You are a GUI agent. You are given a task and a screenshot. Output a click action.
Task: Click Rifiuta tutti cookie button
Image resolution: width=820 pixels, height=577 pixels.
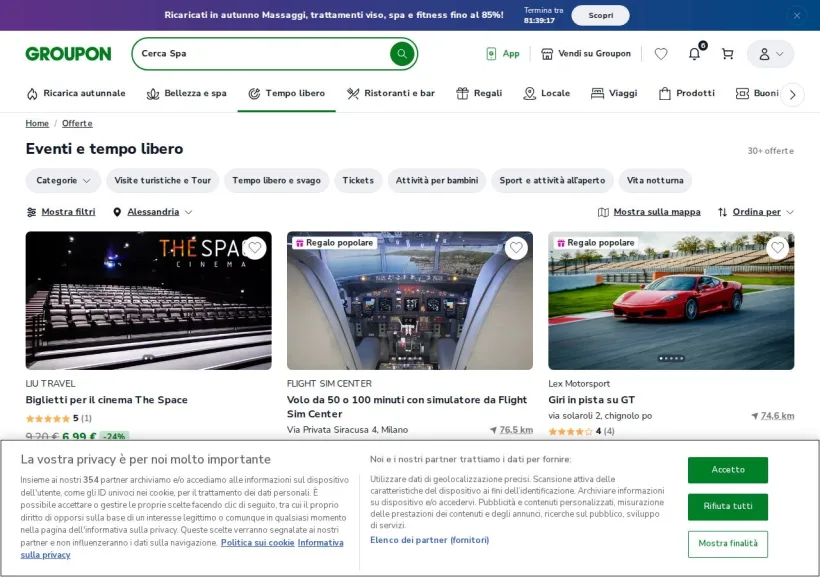727,506
